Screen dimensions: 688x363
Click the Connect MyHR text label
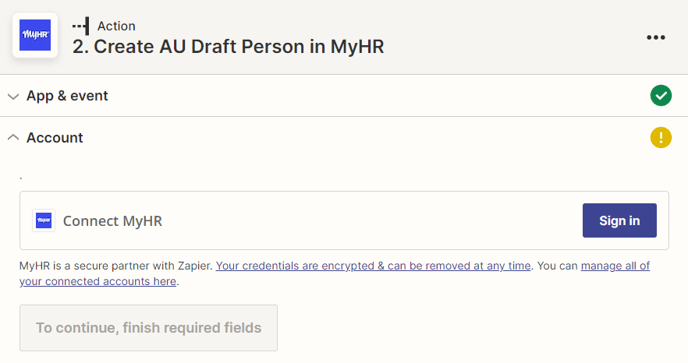coord(112,221)
